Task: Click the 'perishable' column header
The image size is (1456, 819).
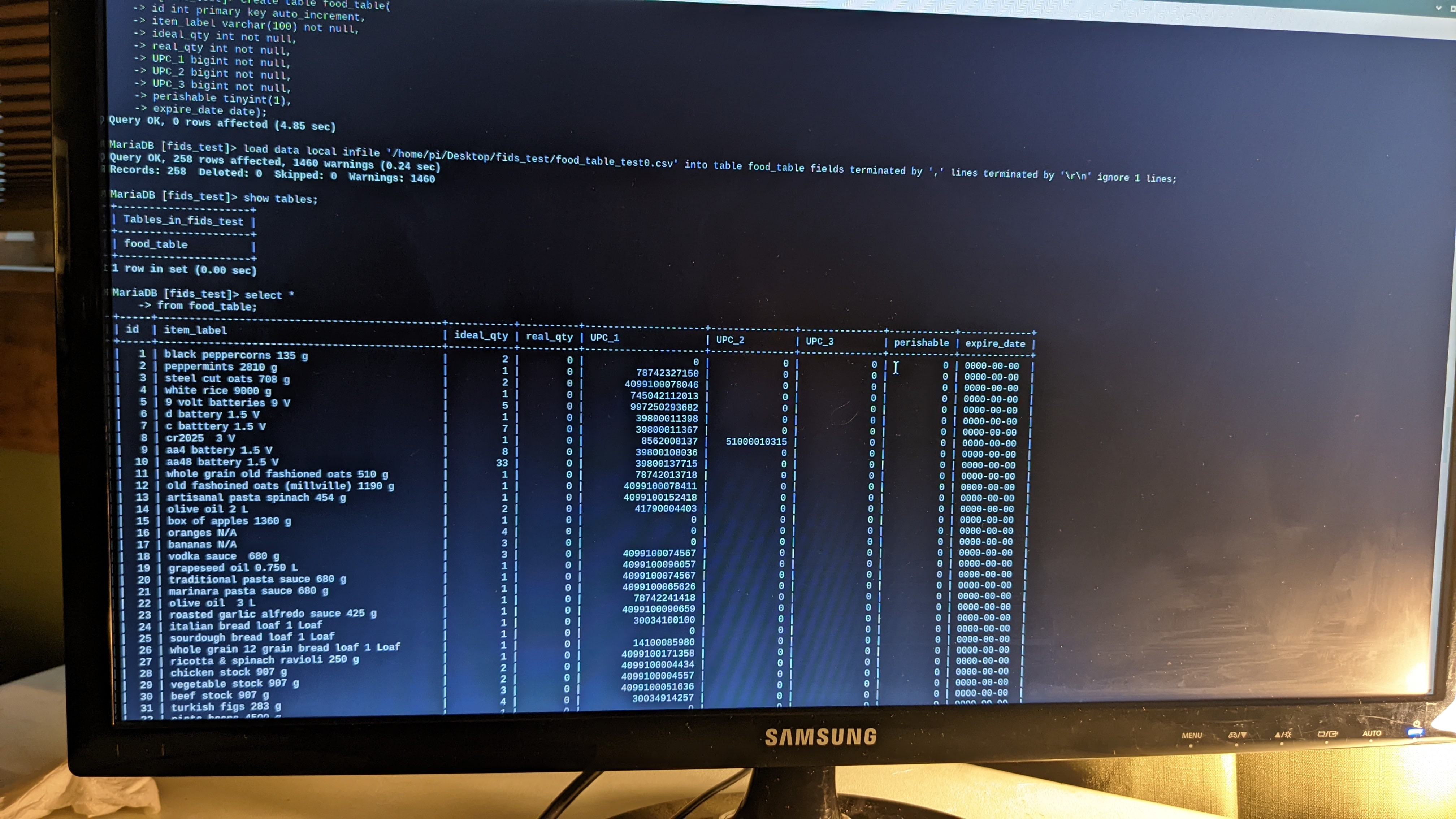Action: pyautogui.click(x=921, y=343)
